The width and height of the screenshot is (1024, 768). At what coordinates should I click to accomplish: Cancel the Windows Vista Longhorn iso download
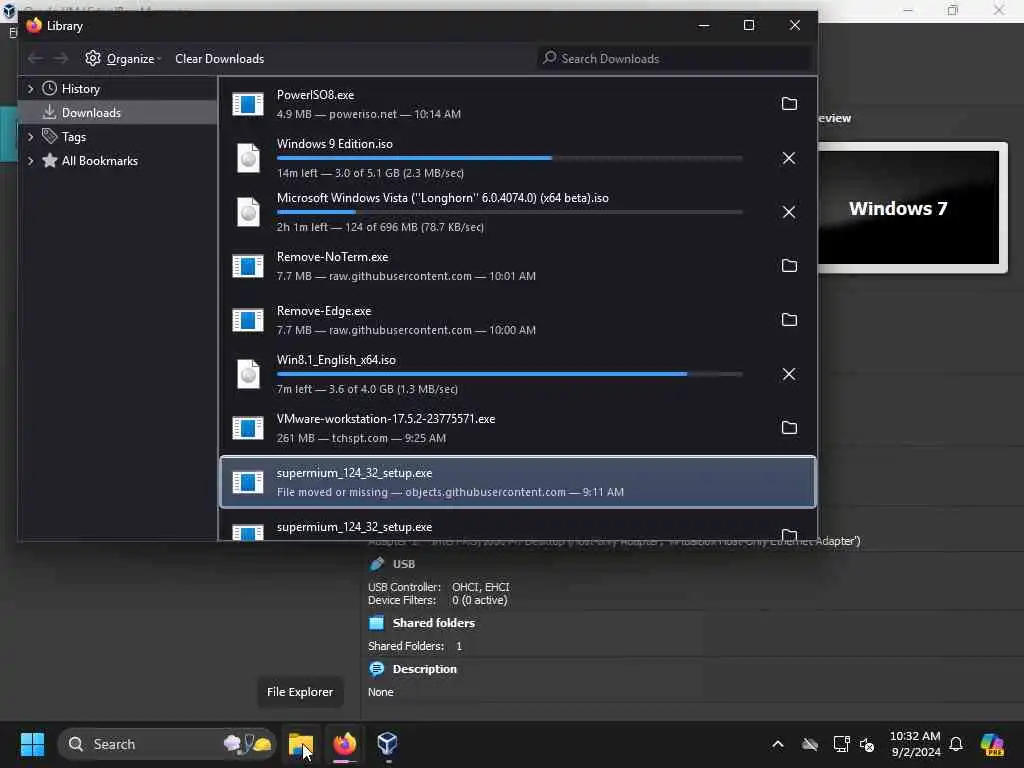click(x=789, y=212)
